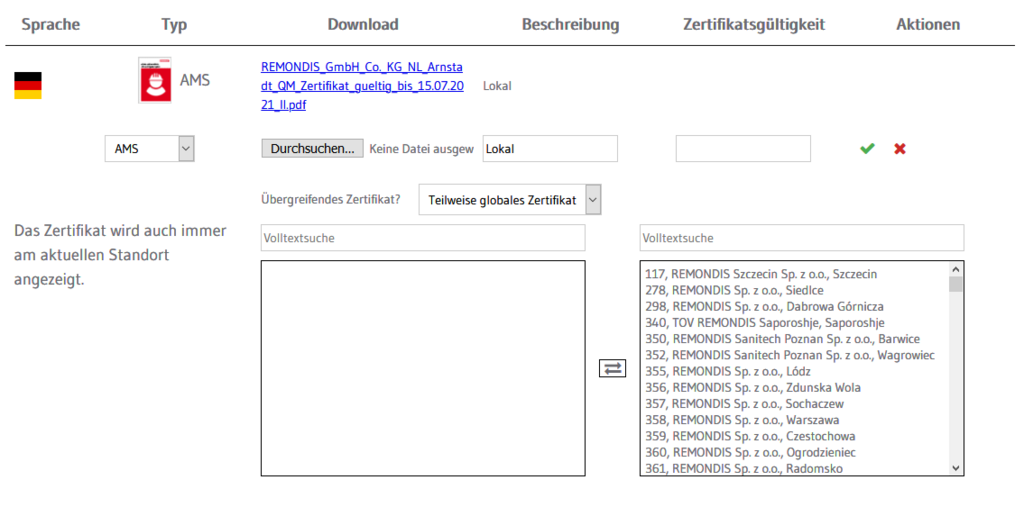Click the empty left selected-locations list box
1024x507 pixels.
423,368
